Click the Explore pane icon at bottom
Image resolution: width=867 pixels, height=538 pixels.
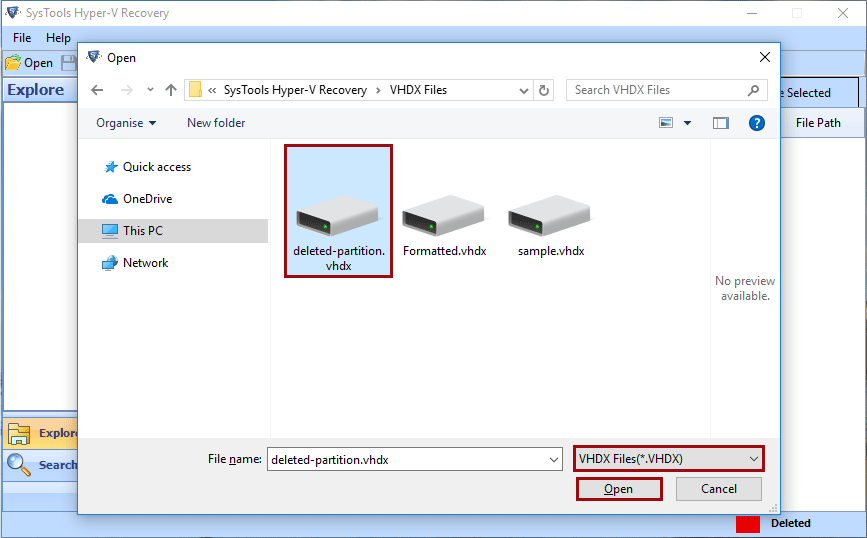[19, 433]
